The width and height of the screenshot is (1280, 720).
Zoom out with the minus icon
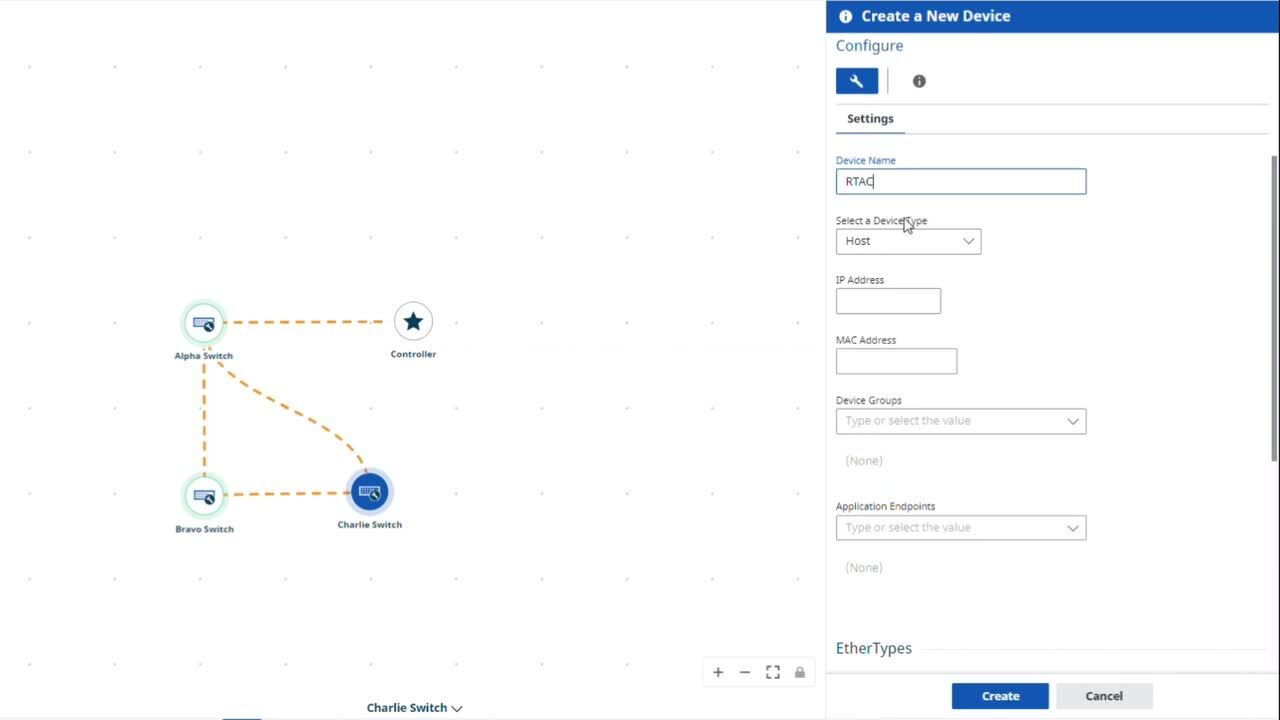[x=745, y=673]
